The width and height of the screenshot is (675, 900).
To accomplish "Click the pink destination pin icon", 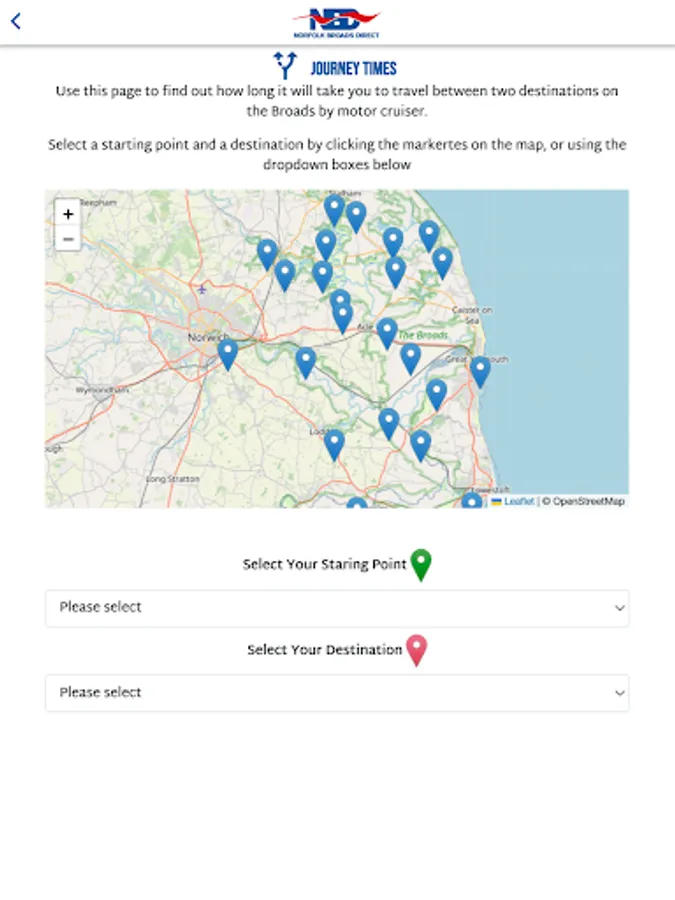I will tap(416, 650).
